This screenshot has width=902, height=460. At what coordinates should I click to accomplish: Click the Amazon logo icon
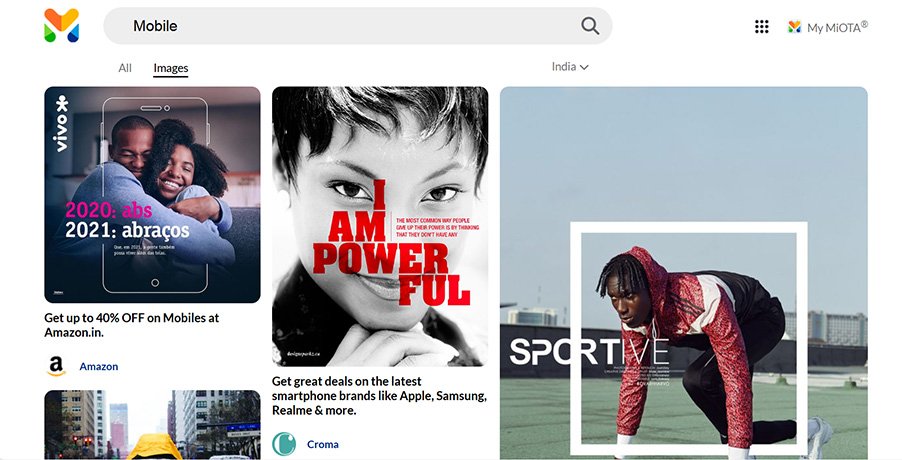point(56,366)
